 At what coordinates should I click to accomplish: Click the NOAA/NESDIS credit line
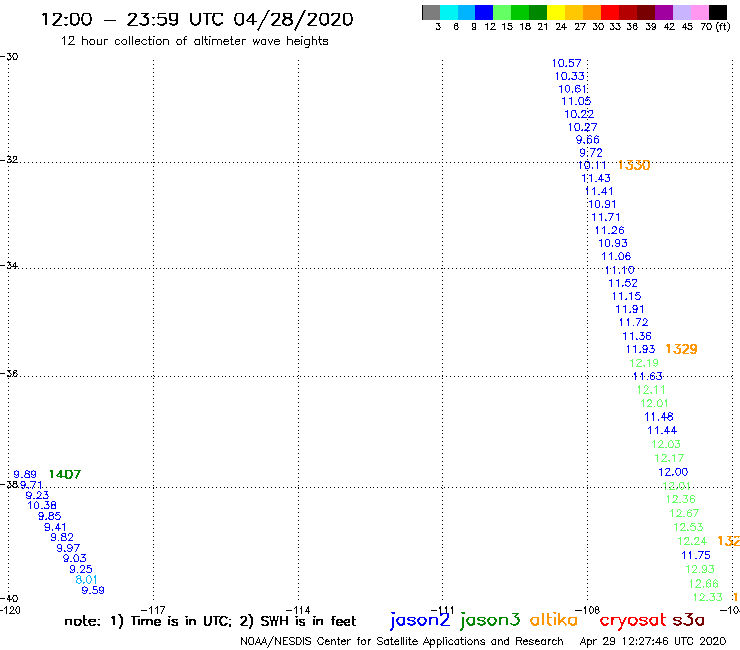click(x=402, y=642)
